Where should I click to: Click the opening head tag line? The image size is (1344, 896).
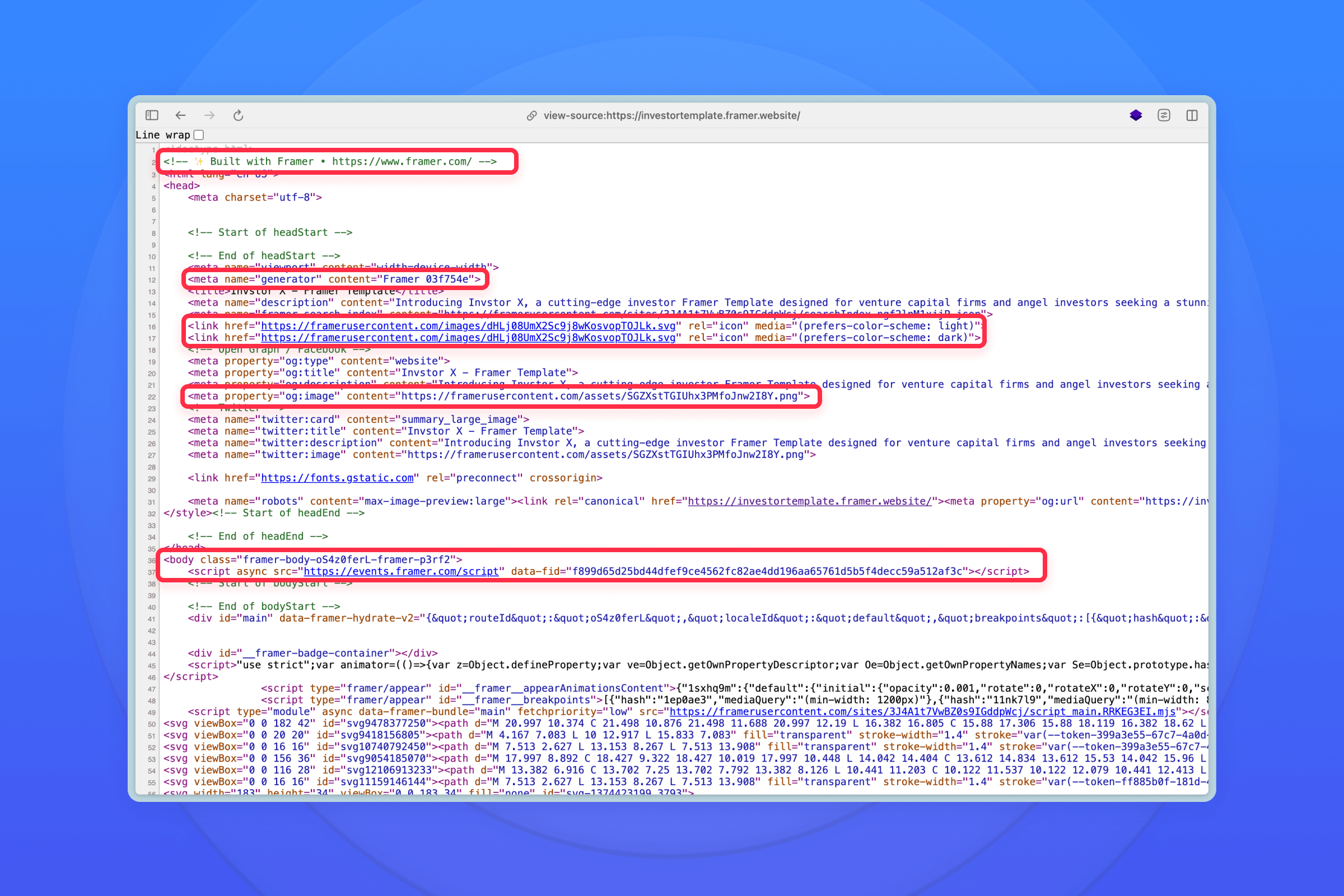pyautogui.click(x=181, y=186)
